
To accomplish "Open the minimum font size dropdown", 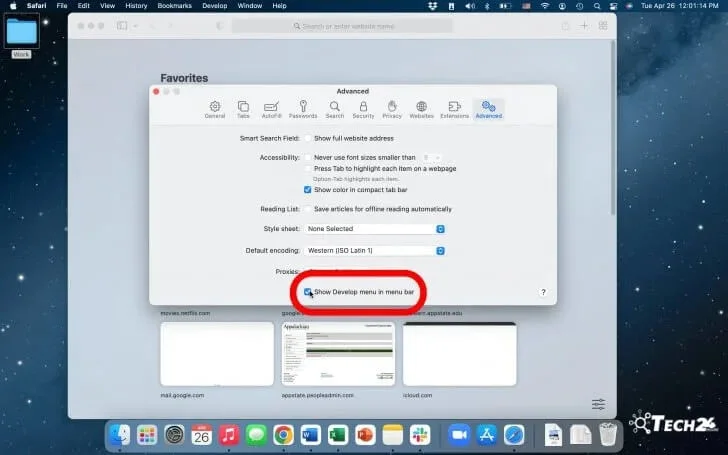I will (x=432, y=157).
